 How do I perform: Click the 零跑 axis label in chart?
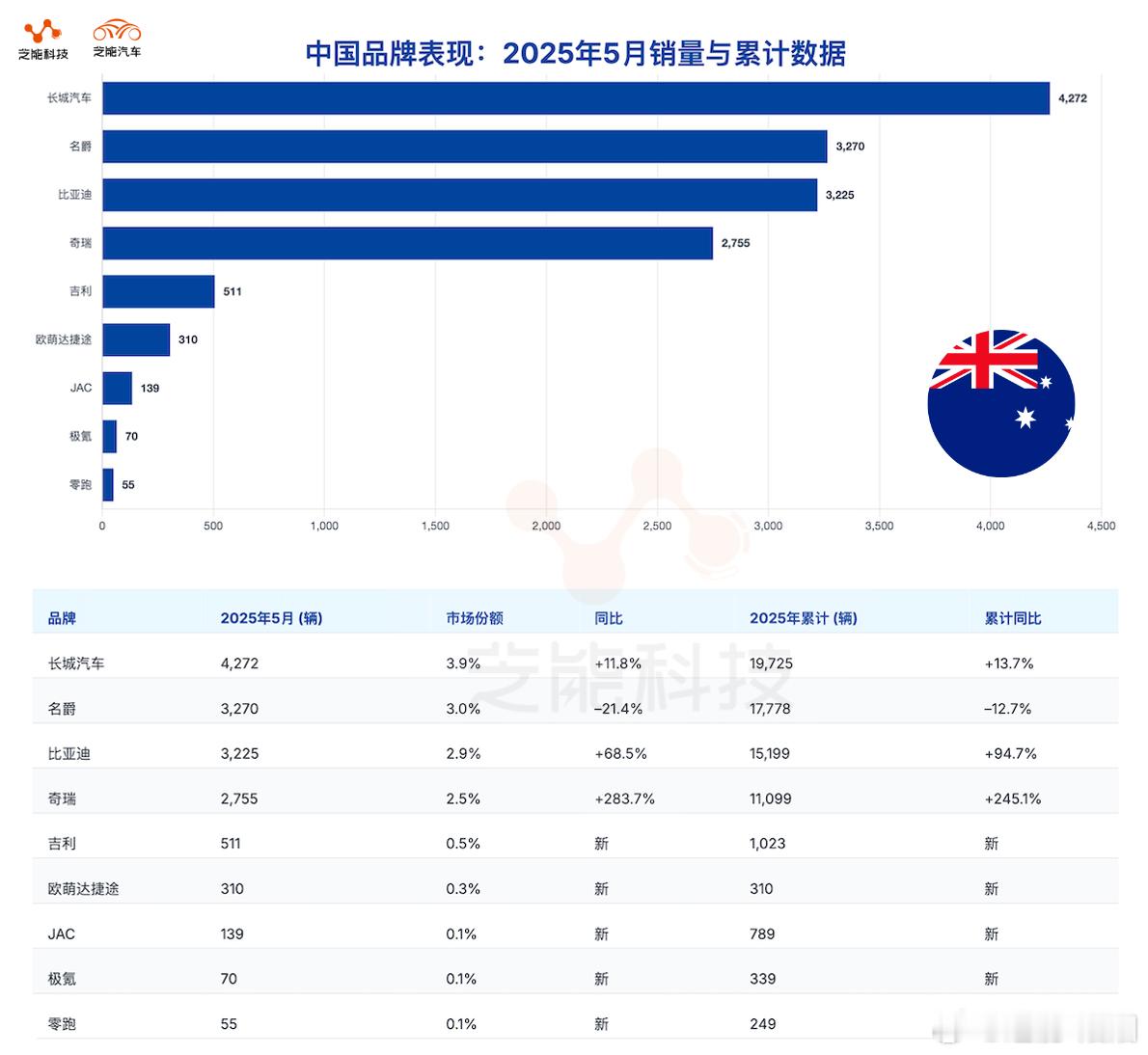(x=80, y=484)
